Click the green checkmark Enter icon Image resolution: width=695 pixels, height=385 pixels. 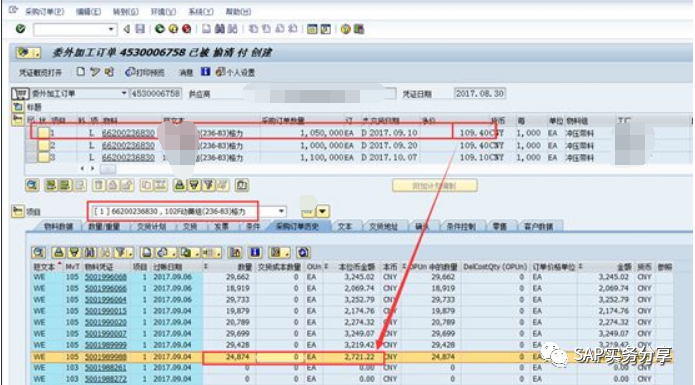click(x=20, y=29)
